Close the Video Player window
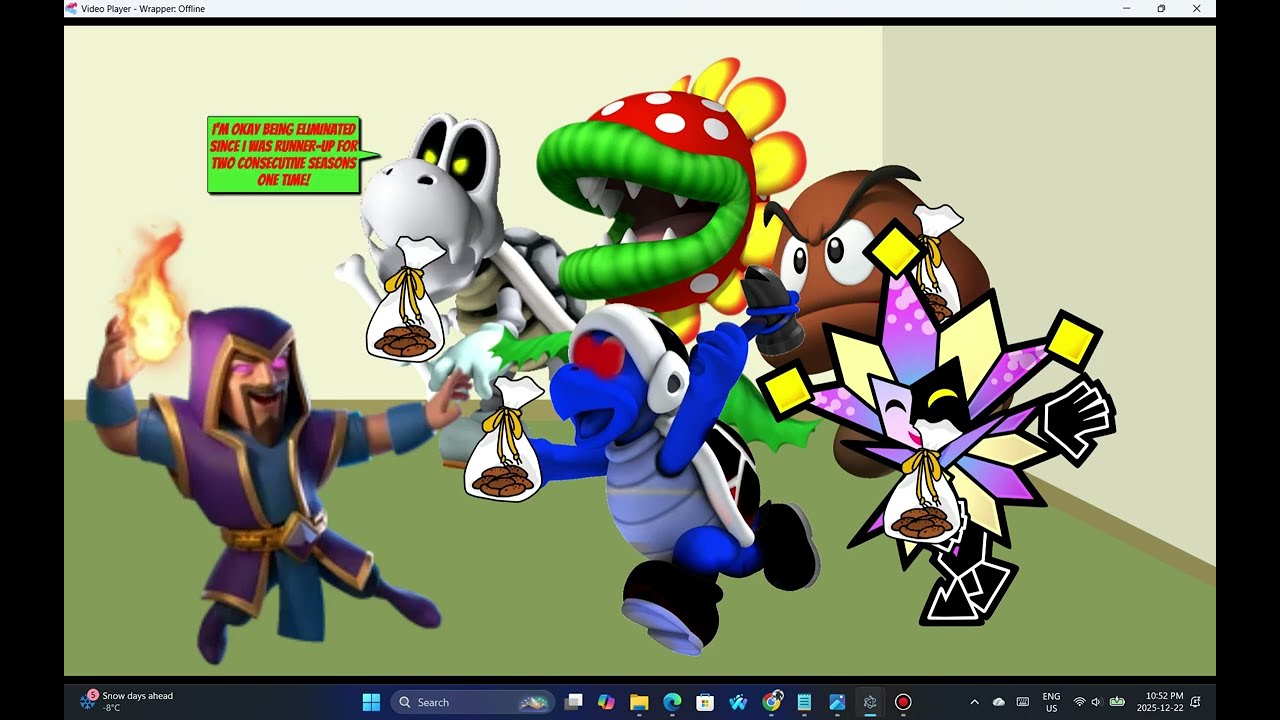Image resolution: width=1280 pixels, height=720 pixels. click(x=1197, y=8)
